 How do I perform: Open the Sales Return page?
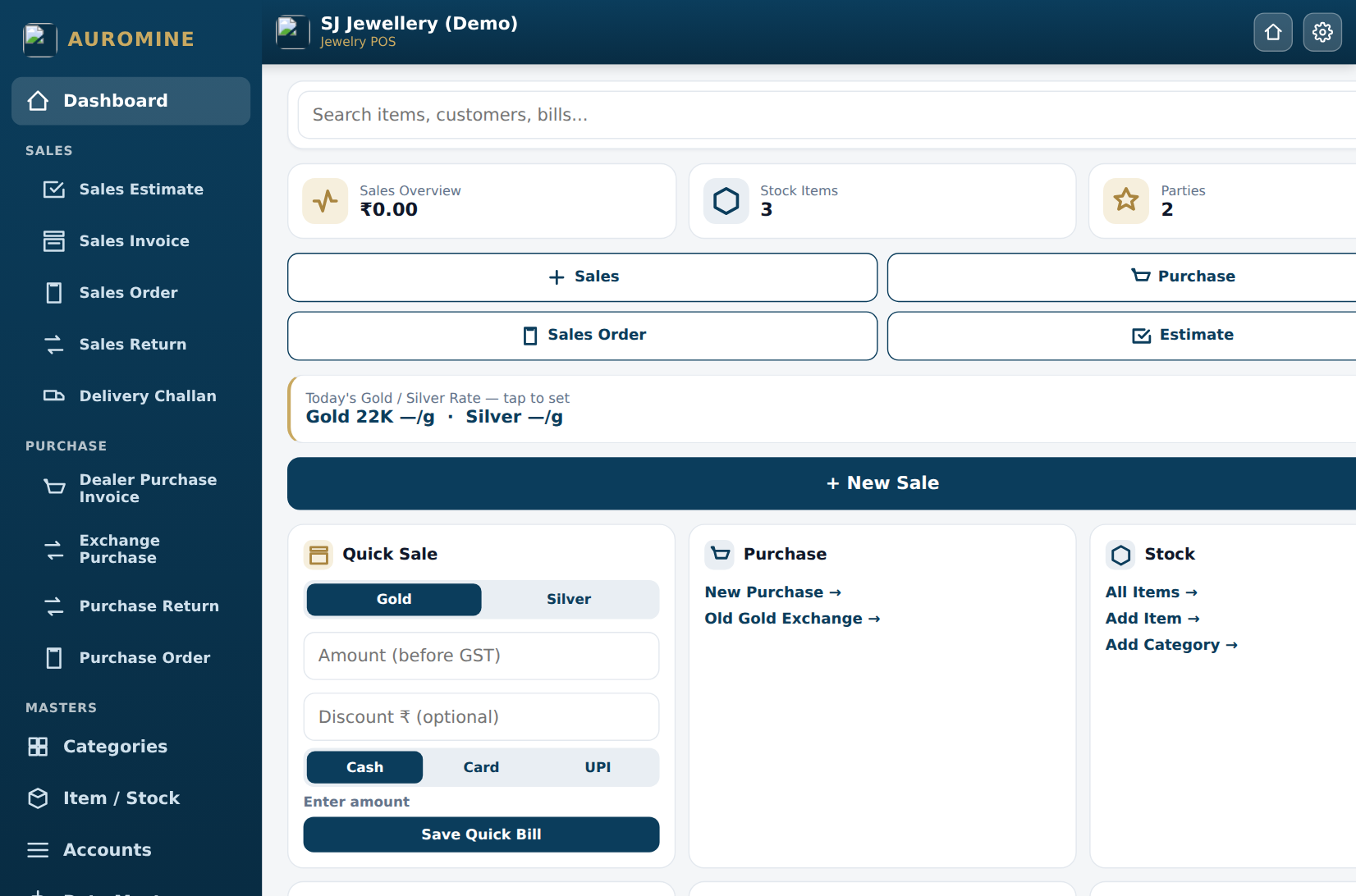131,345
